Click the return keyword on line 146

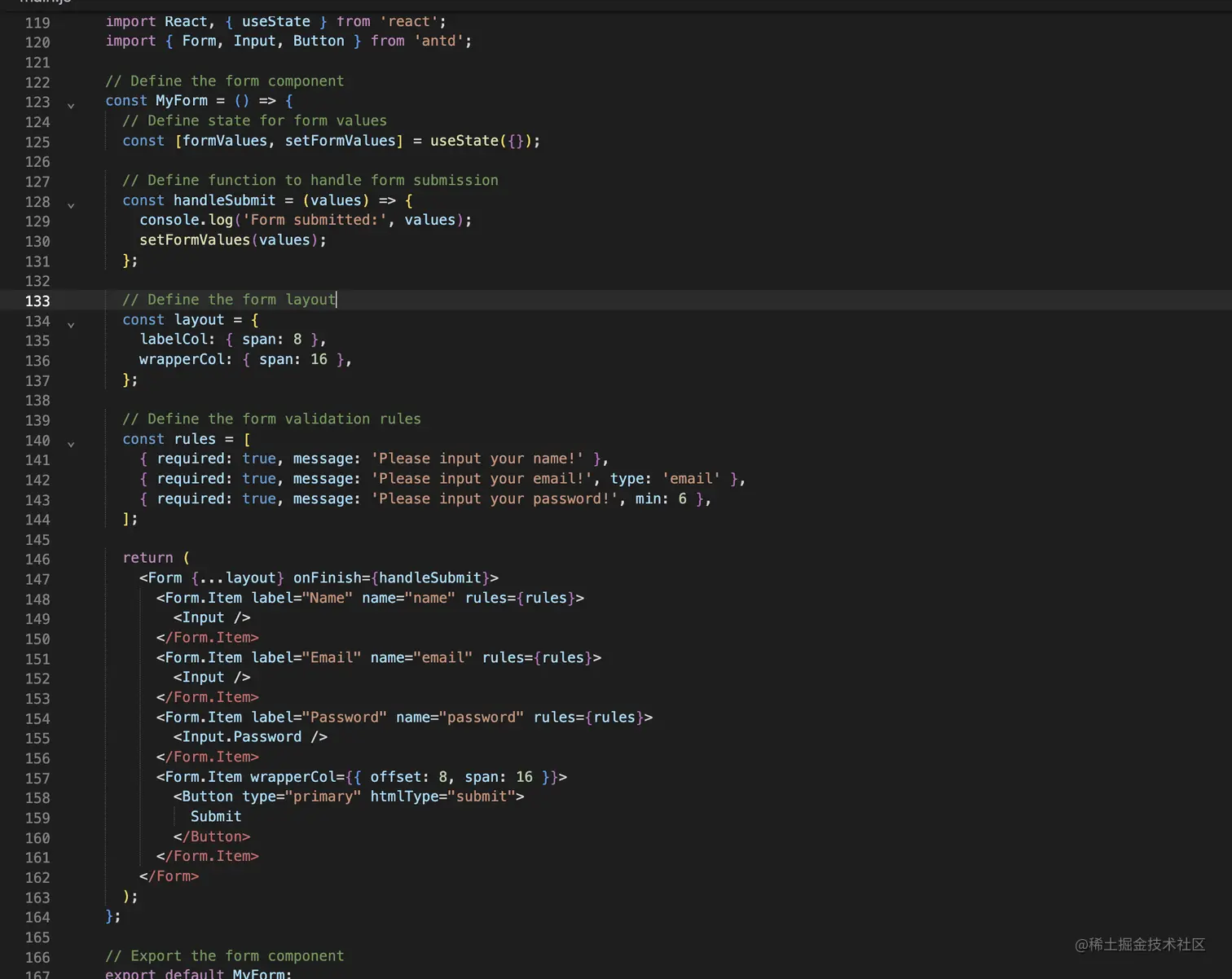(x=147, y=558)
